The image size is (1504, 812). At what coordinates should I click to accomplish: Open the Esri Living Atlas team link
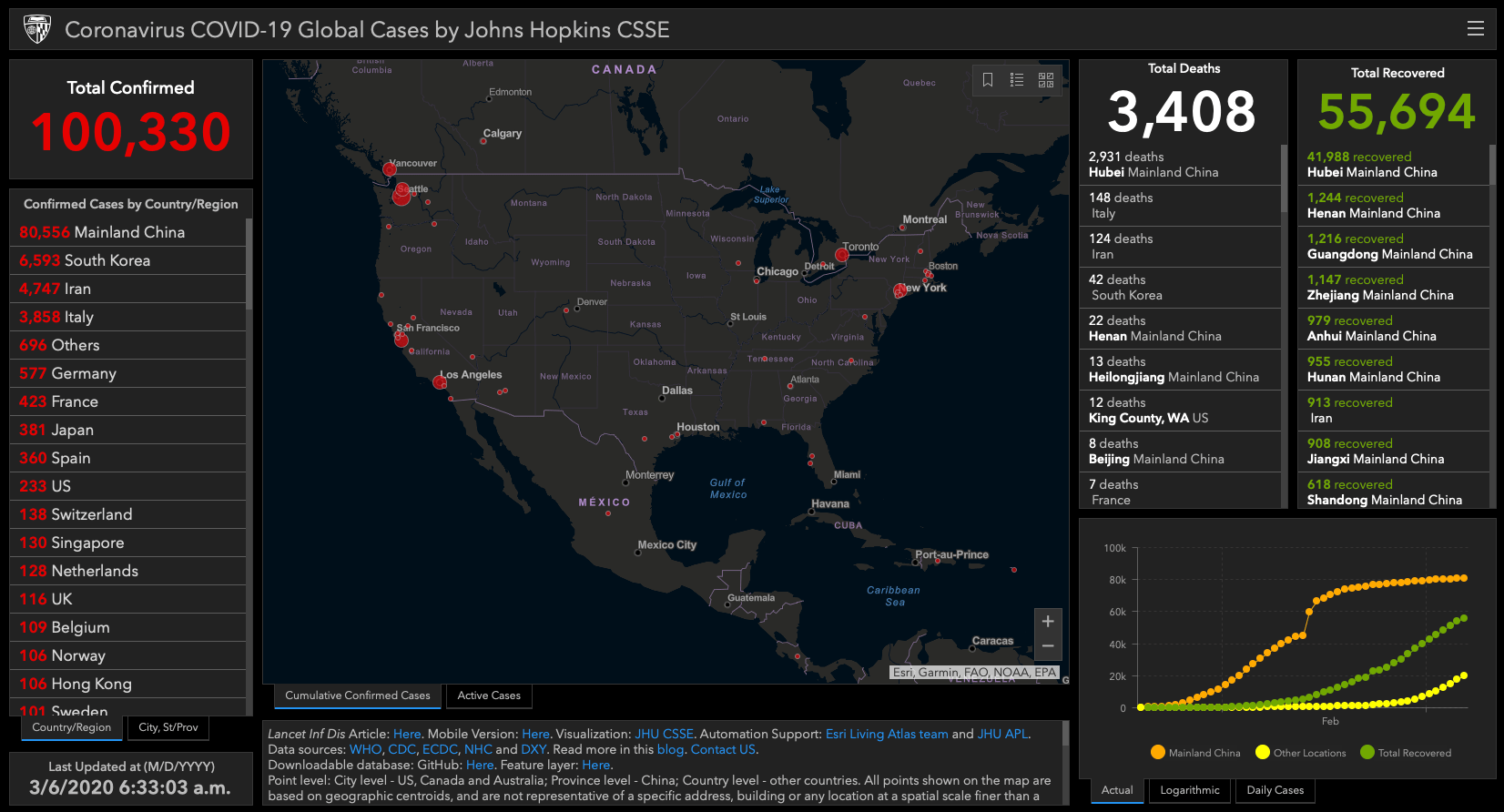(887, 734)
